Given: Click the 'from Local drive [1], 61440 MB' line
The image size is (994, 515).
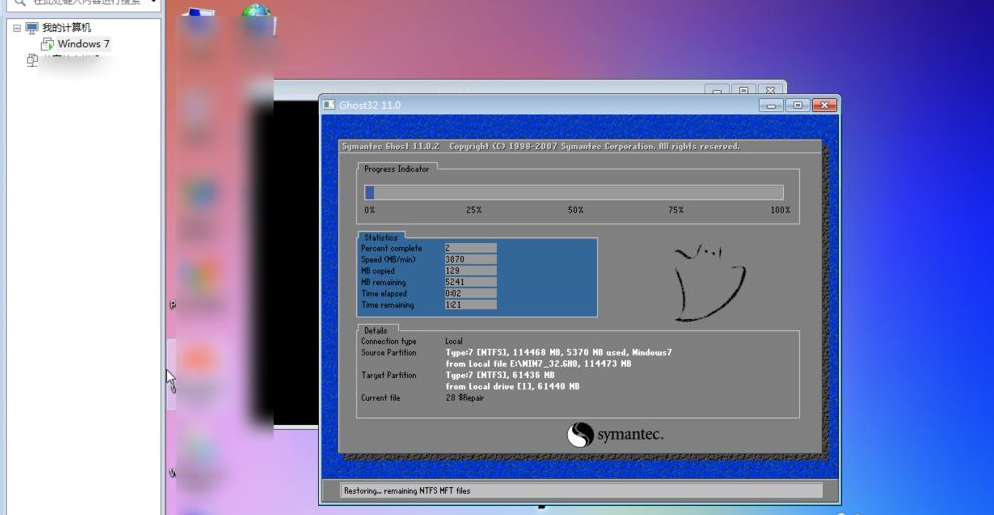Looking at the screenshot, I should click(x=512, y=386).
